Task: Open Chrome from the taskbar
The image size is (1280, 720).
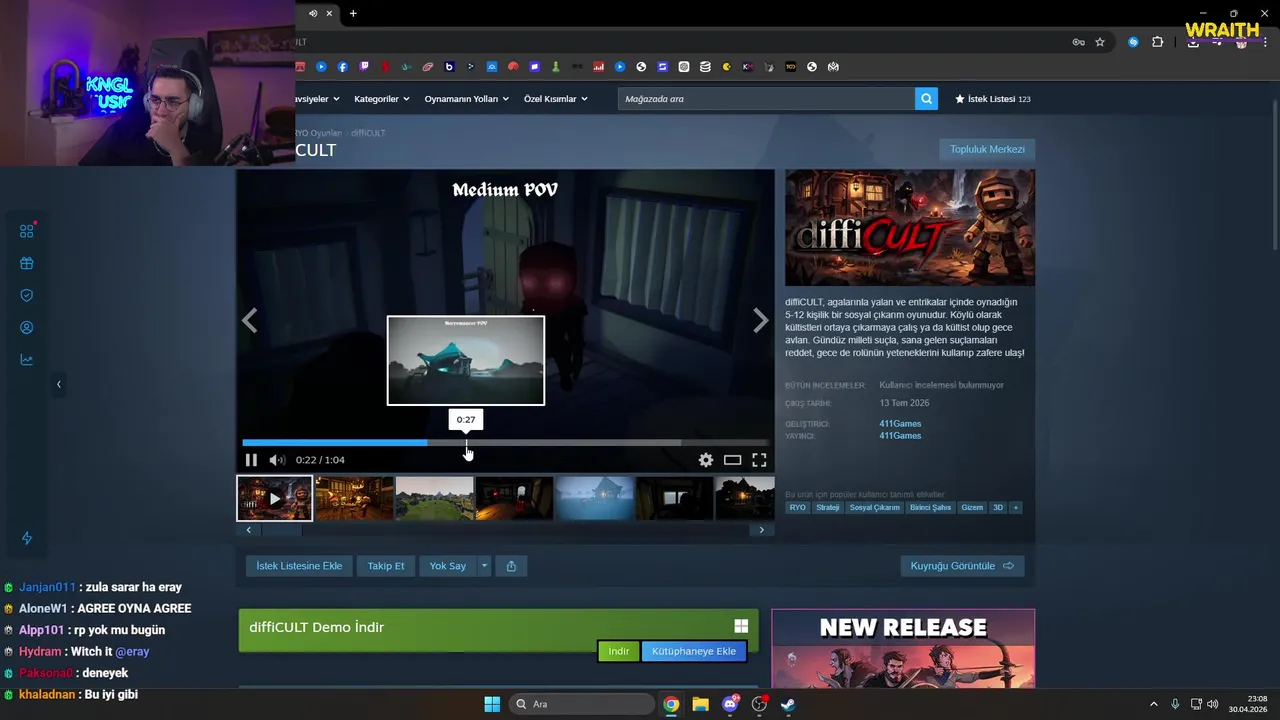Action: click(x=671, y=704)
